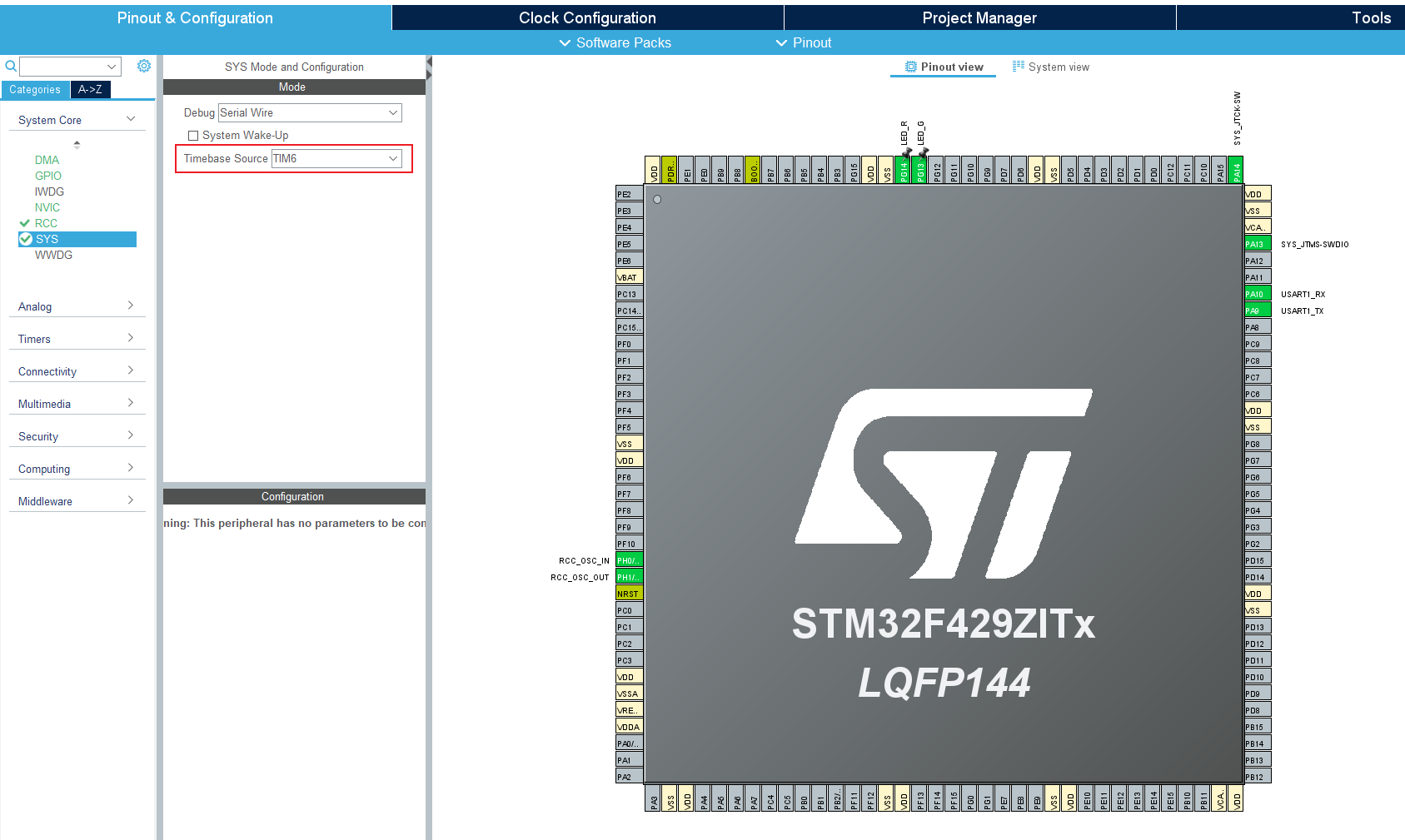
Task: Switch to Categories tab
Action: (35, 90)
